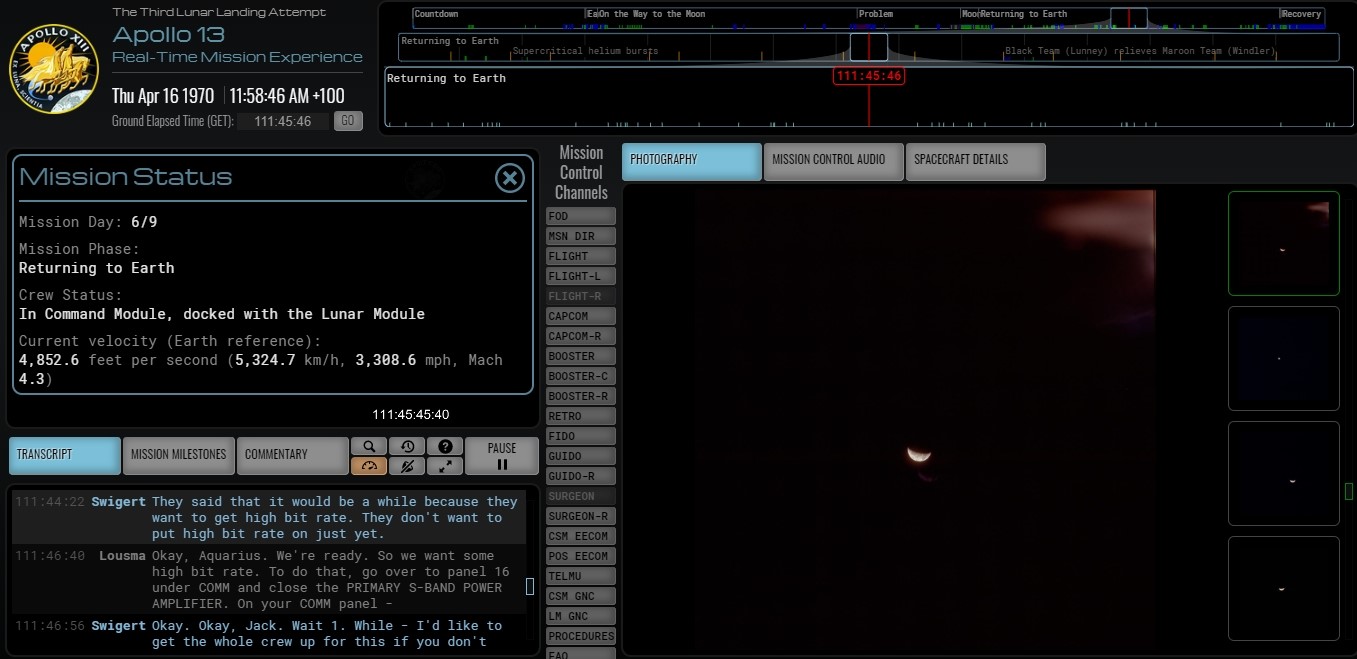Select the RETRO channel
The height and width of the screenshot is (659, 1357).
click(581, 416)
